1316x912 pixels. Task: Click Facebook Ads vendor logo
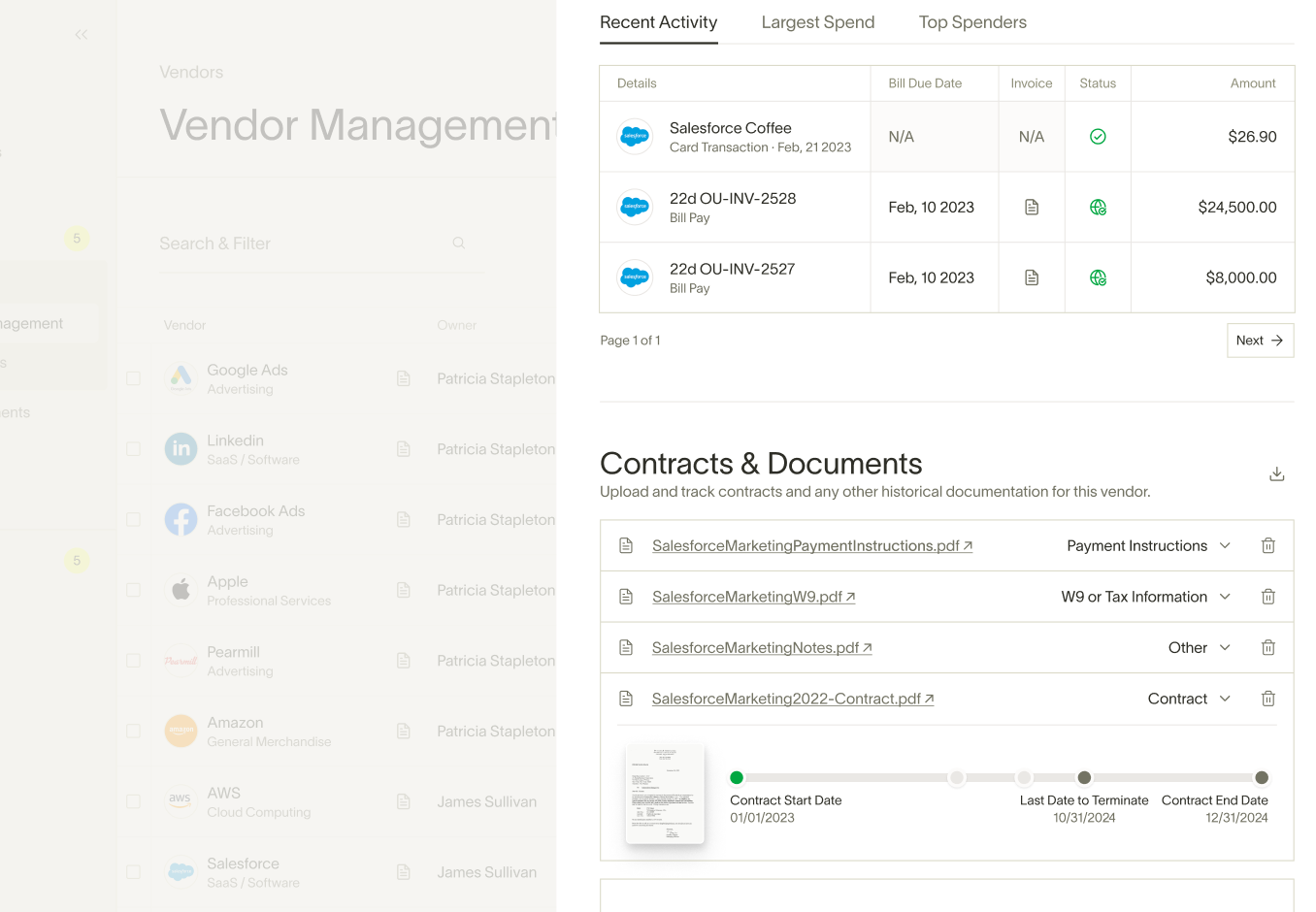(181, 520)
